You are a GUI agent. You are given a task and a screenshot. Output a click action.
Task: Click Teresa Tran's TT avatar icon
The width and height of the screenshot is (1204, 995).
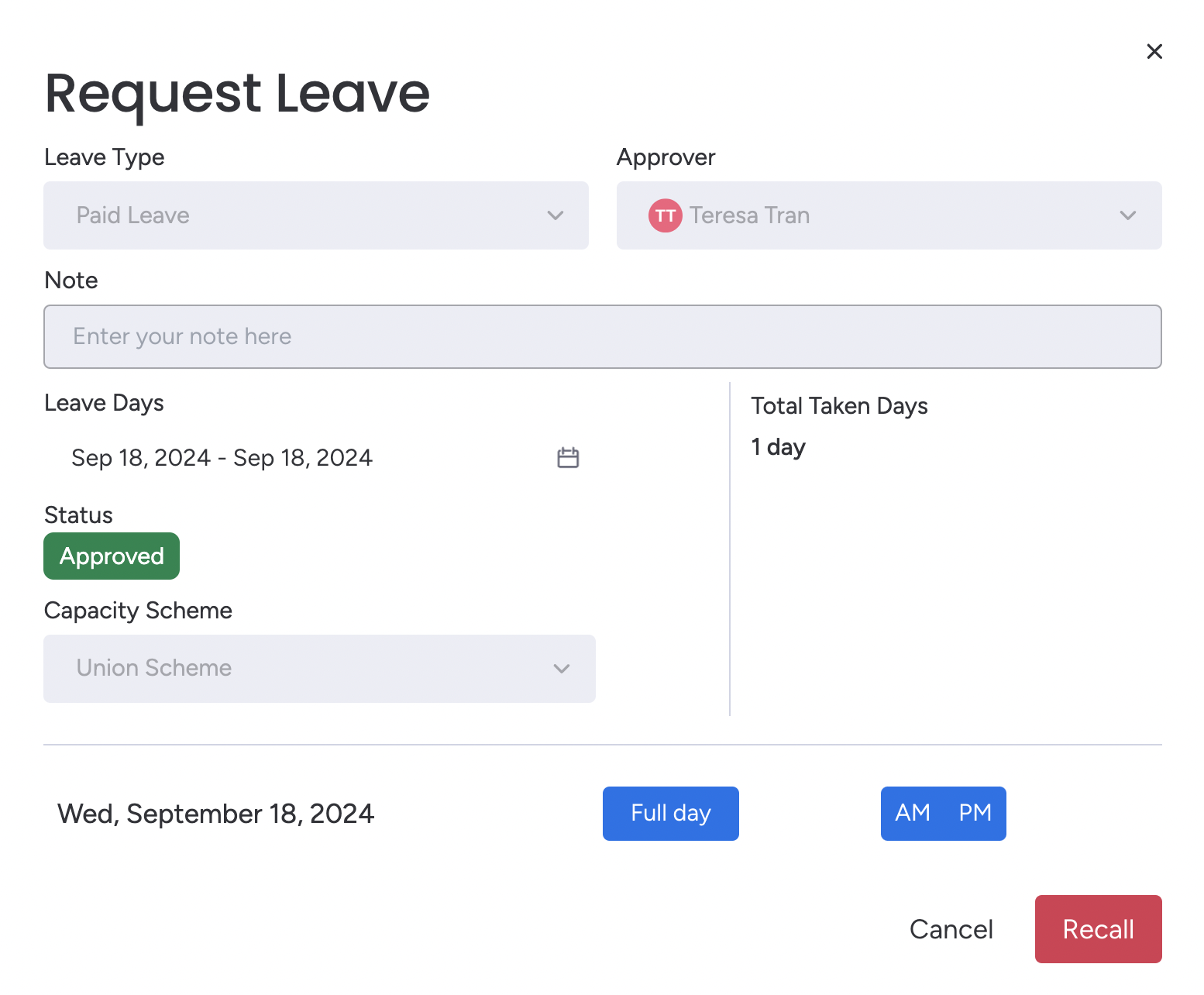[665, 215]
